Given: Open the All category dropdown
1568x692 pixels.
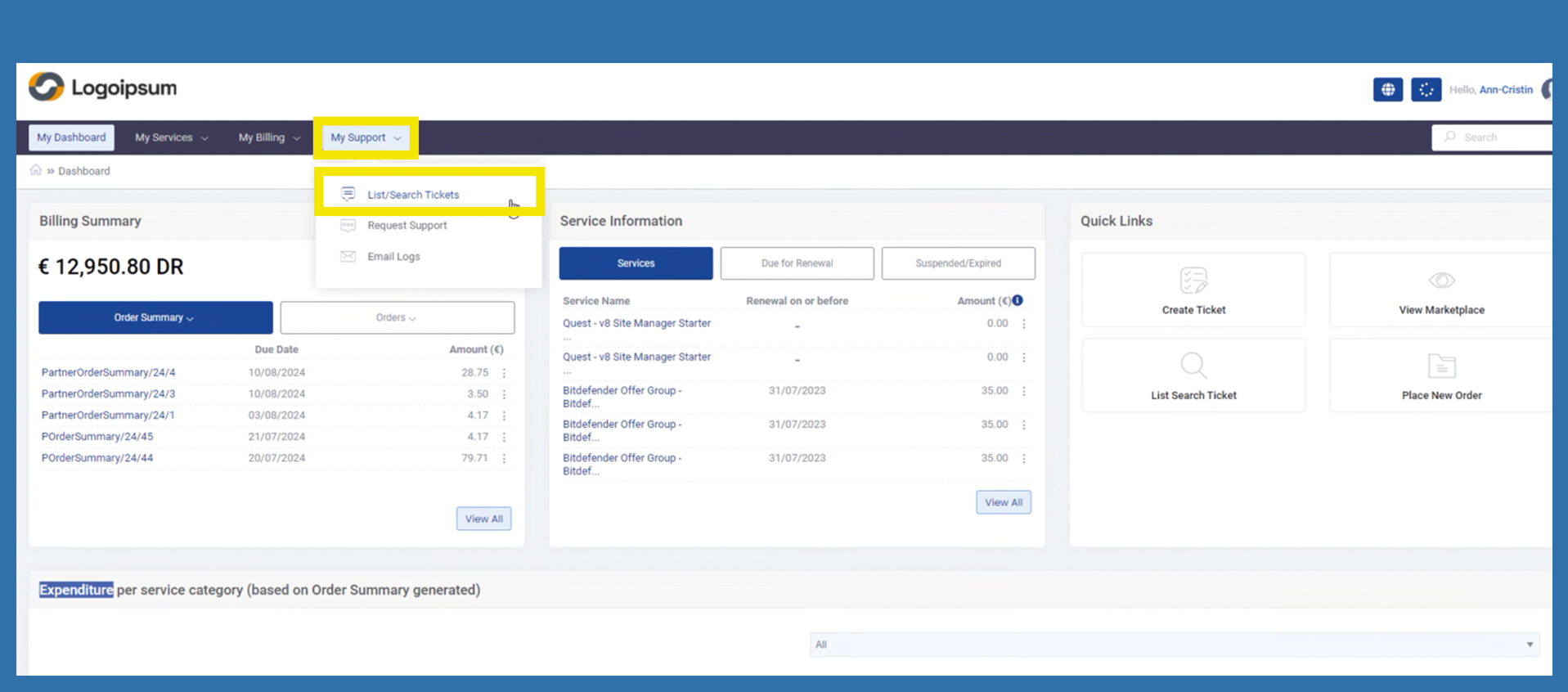Looking at the screenshot, I should coord(1175,645).
